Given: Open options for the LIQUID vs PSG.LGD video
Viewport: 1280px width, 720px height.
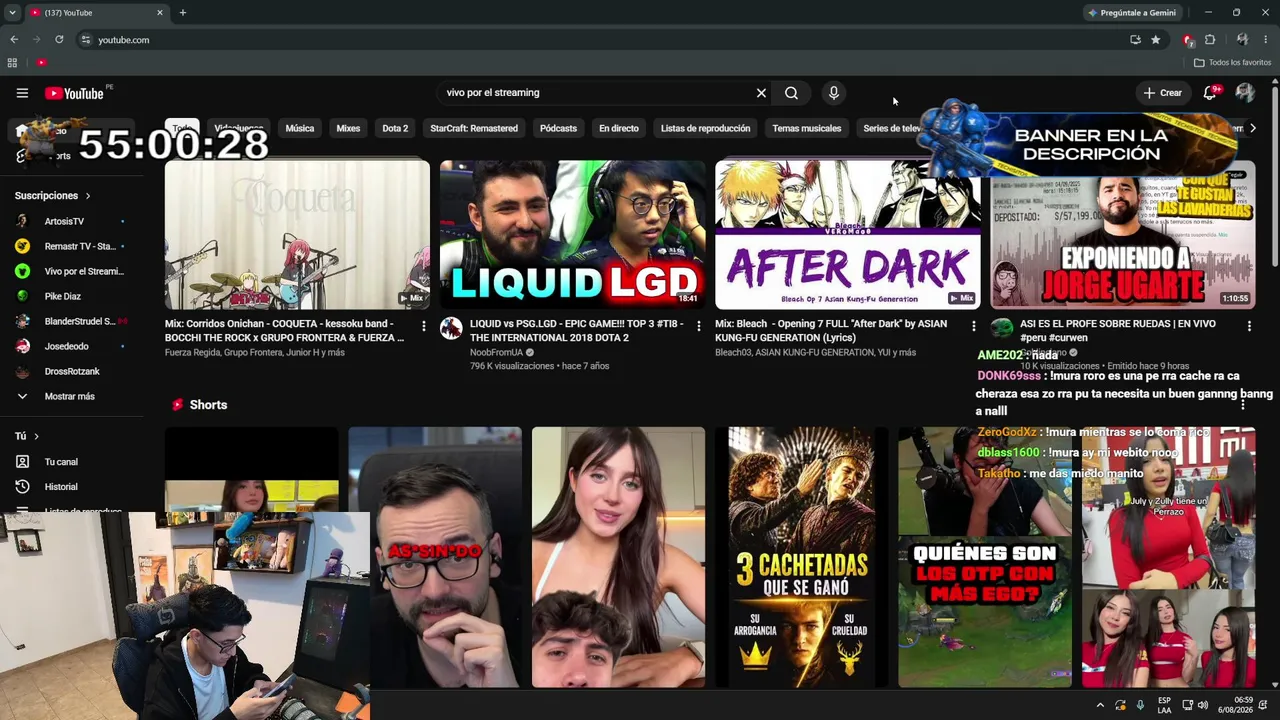Looking at the screenshot, I should 699,326.
